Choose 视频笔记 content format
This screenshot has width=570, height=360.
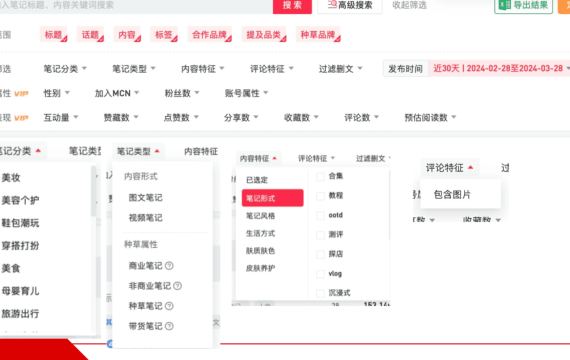click(x=145, y=217)
